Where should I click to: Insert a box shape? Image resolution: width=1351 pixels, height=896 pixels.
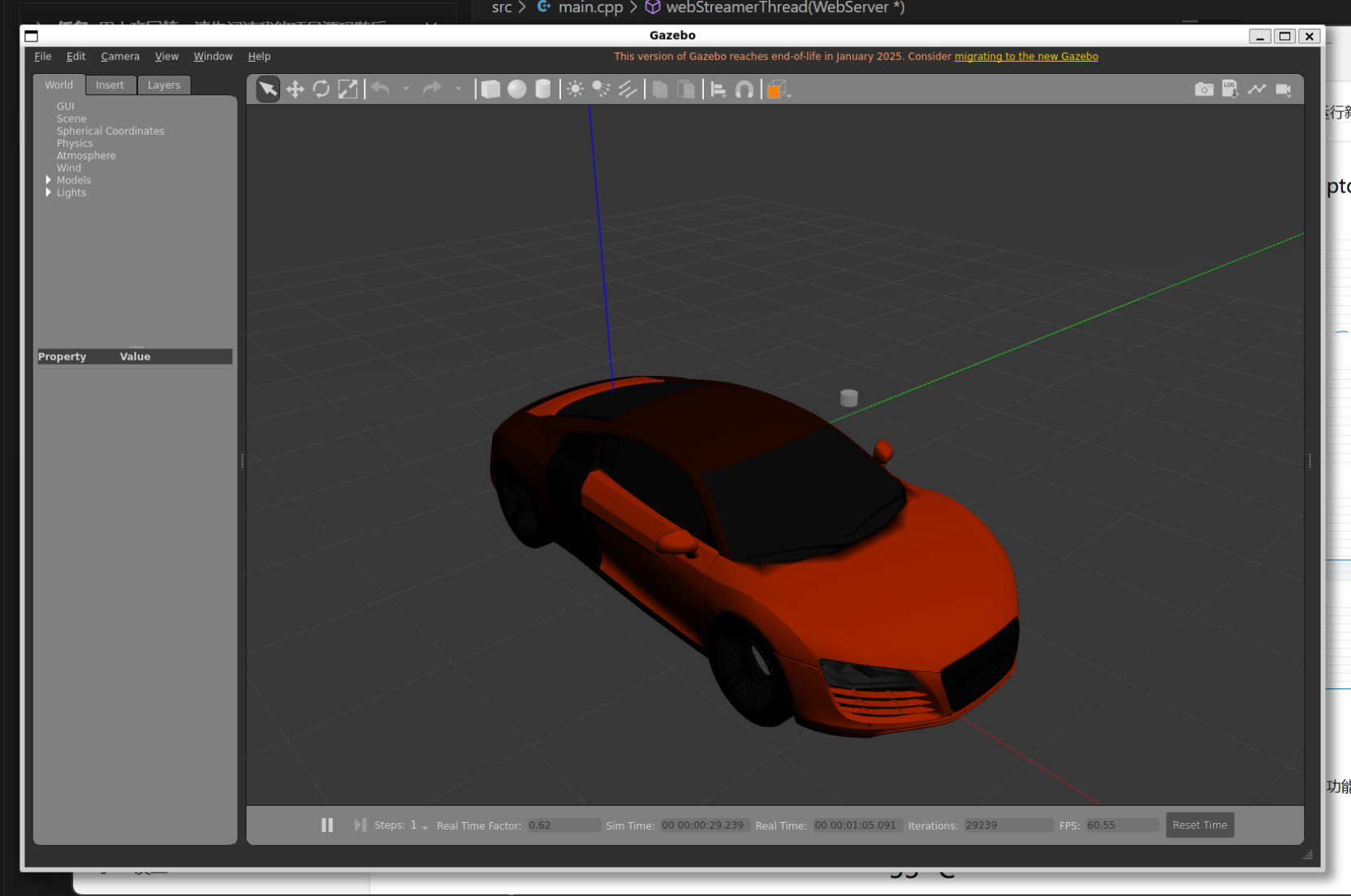(490, 89)
